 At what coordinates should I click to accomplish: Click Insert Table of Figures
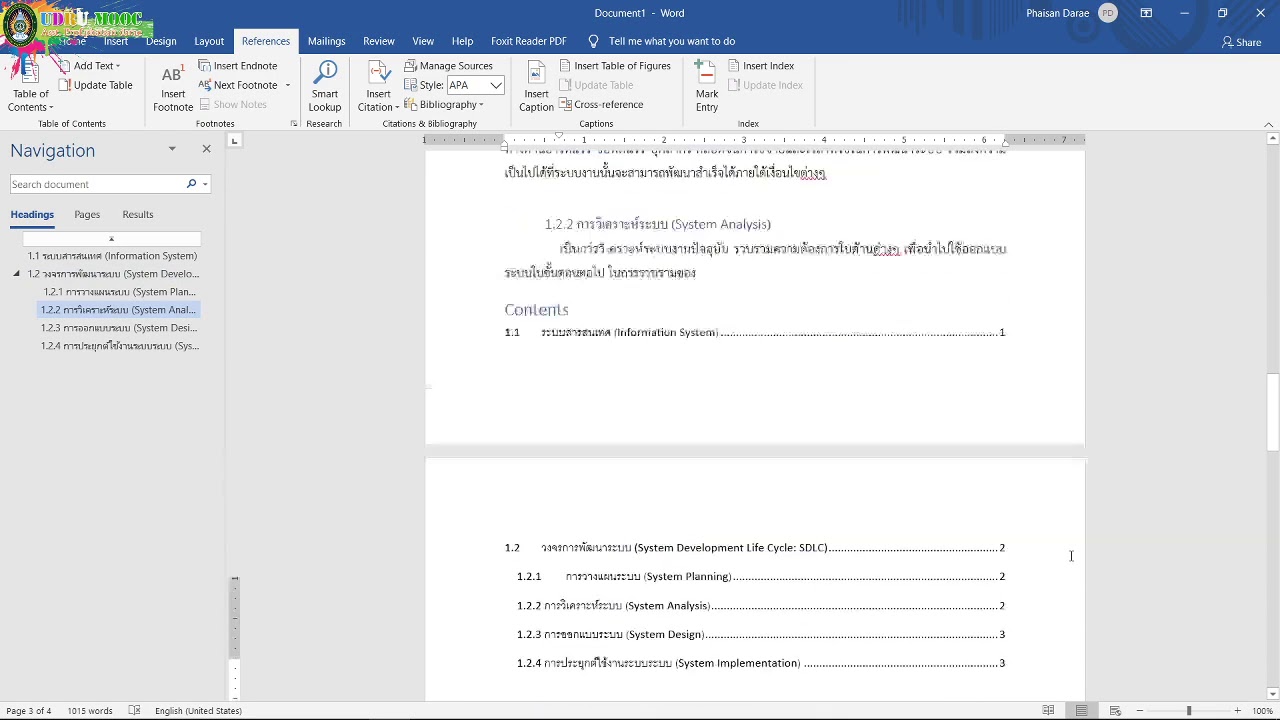[x=615, y=66]
